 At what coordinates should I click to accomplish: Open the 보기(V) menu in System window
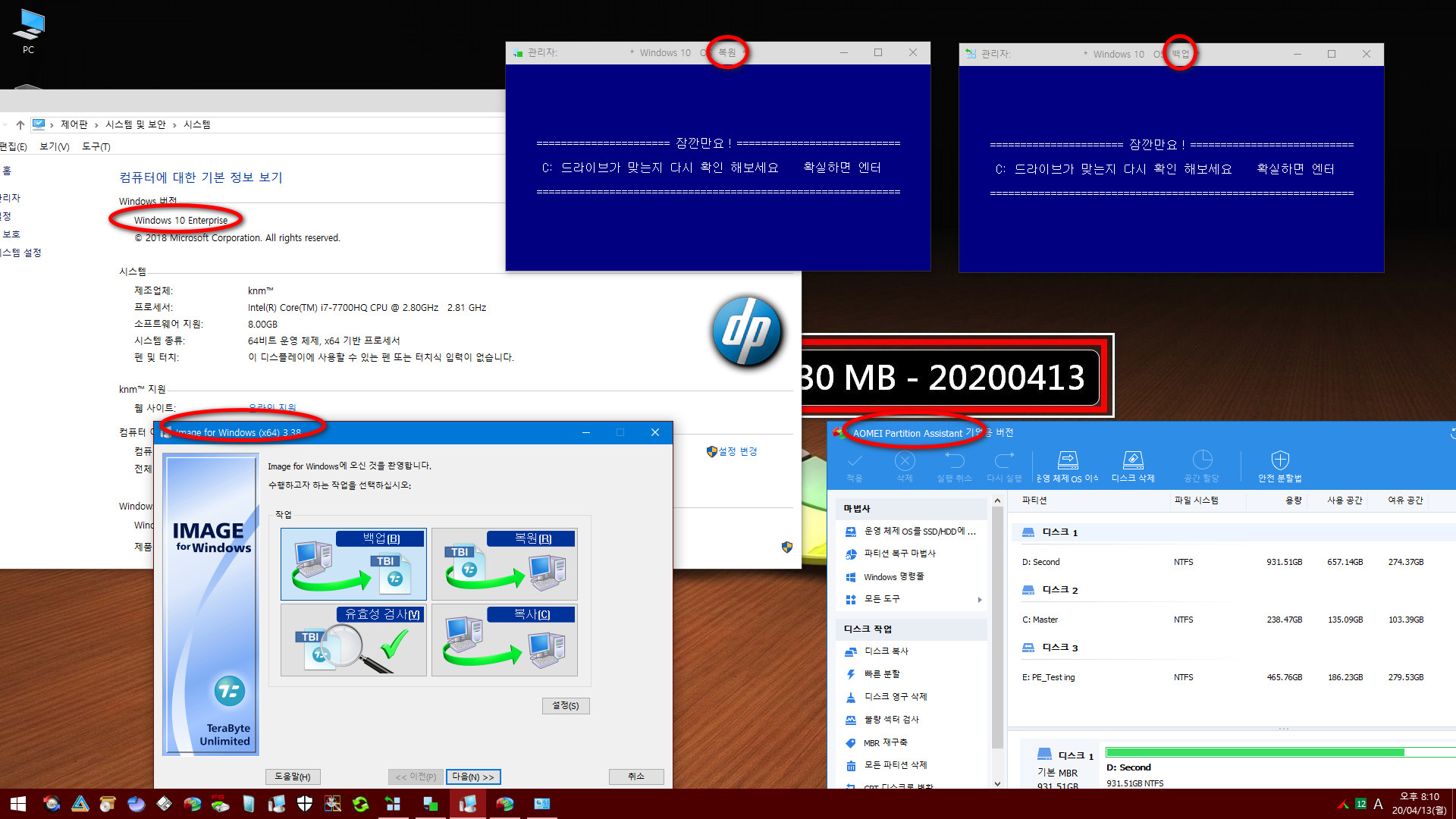click(x=54, y=147)
